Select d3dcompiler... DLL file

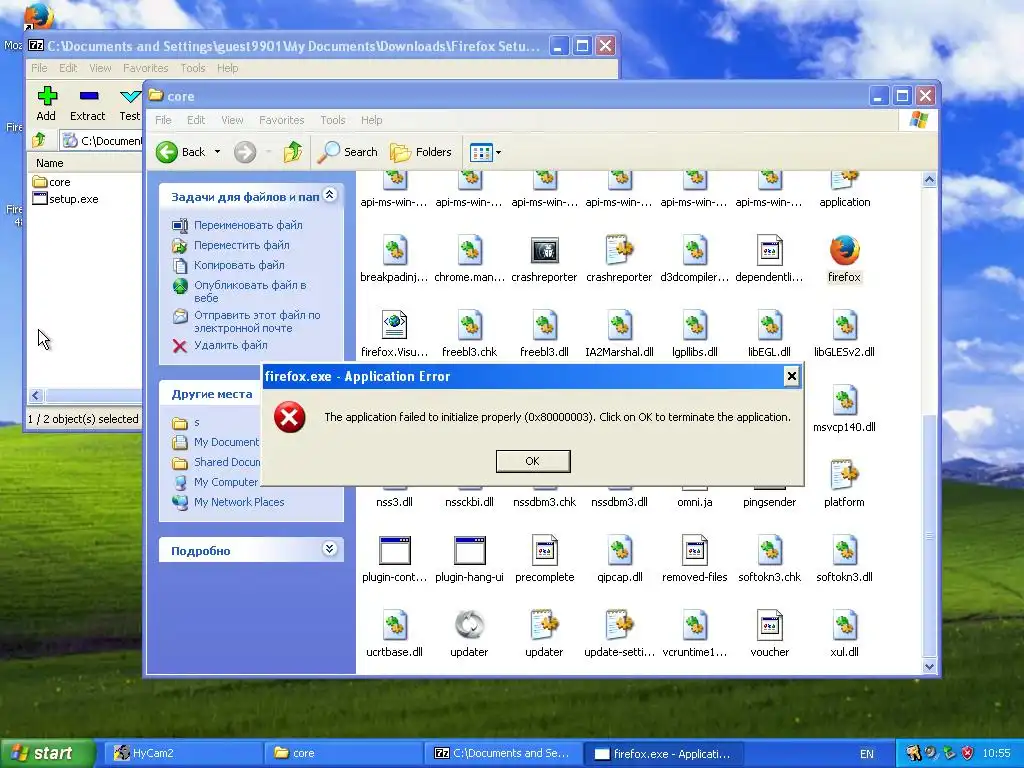point(694,259)
